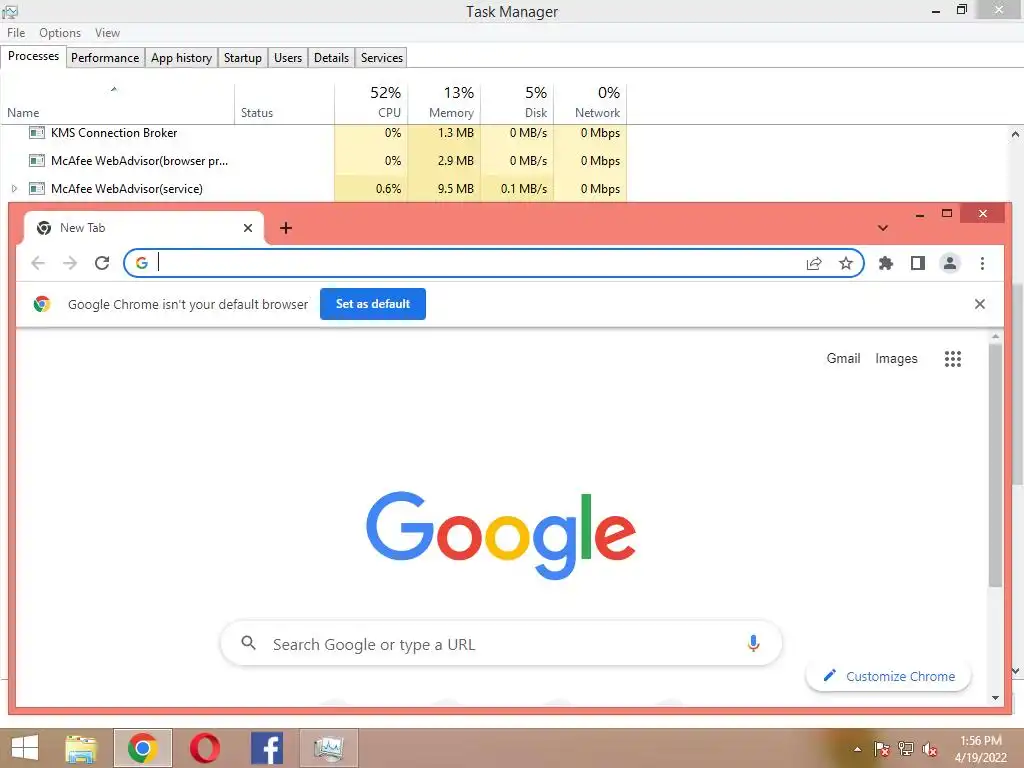Switch to the App history tab
This screenshot has height=768, width=1024.
[x=182, y=57]
